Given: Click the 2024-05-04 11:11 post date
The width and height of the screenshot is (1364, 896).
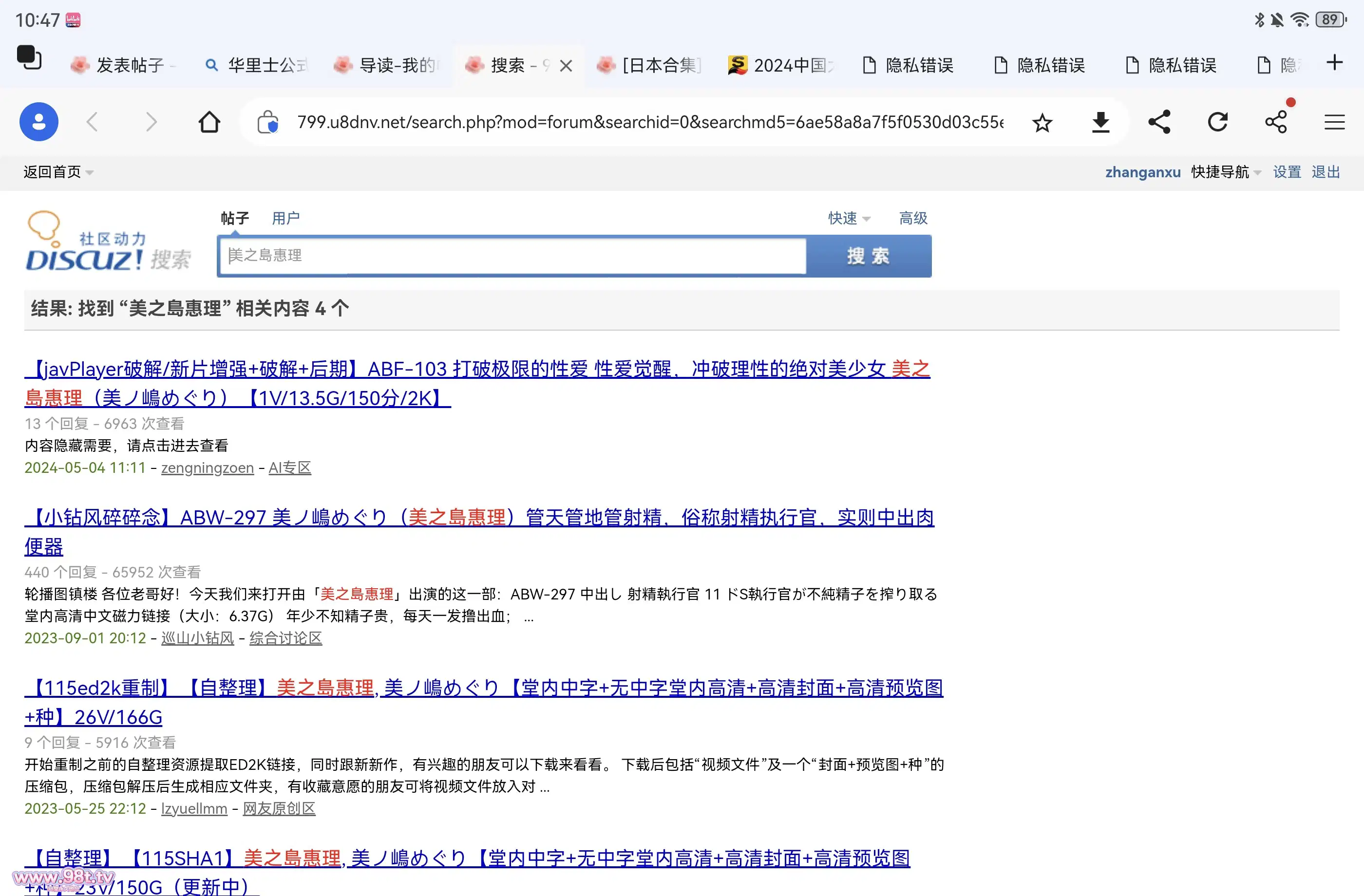Looking at the screenshot, I should (85, 468).
